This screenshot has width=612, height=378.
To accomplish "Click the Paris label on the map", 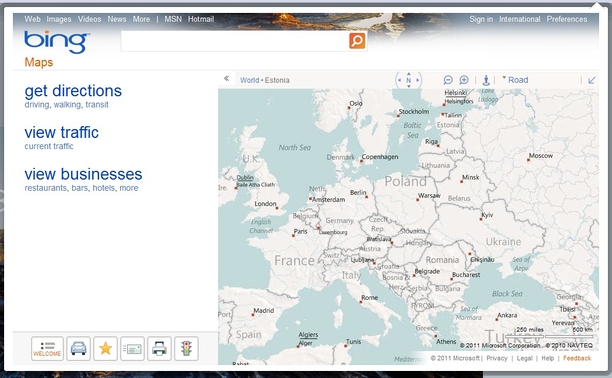I will (x=301, y=231).
